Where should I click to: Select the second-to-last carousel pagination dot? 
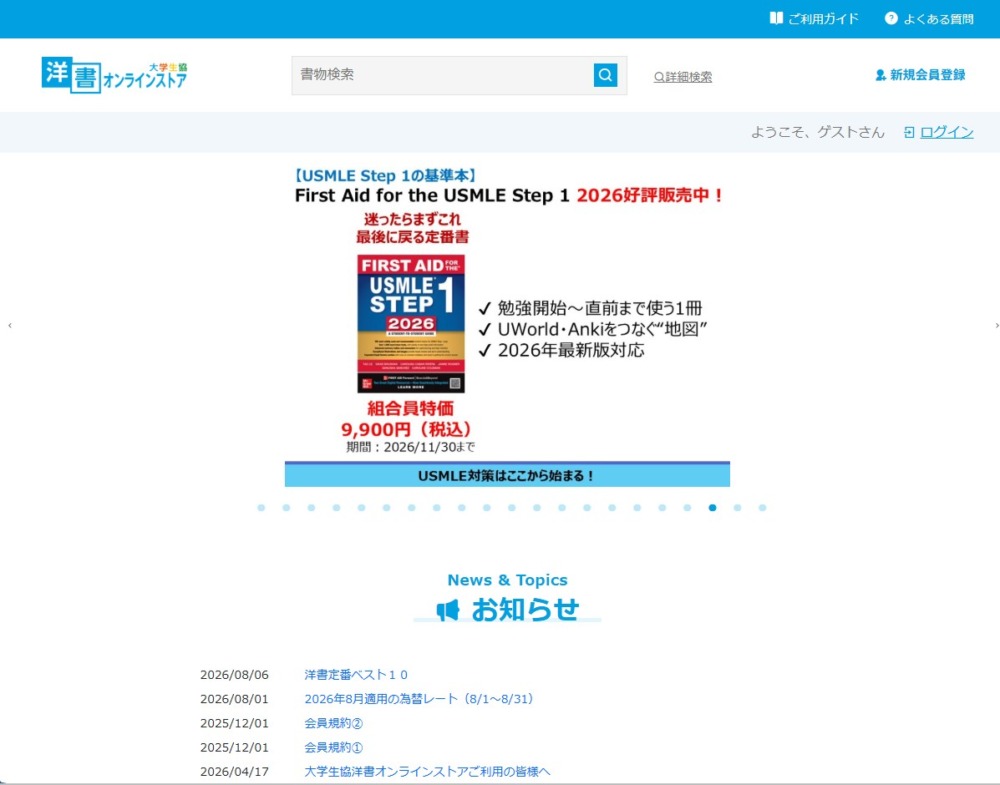[x=737, y=508]
